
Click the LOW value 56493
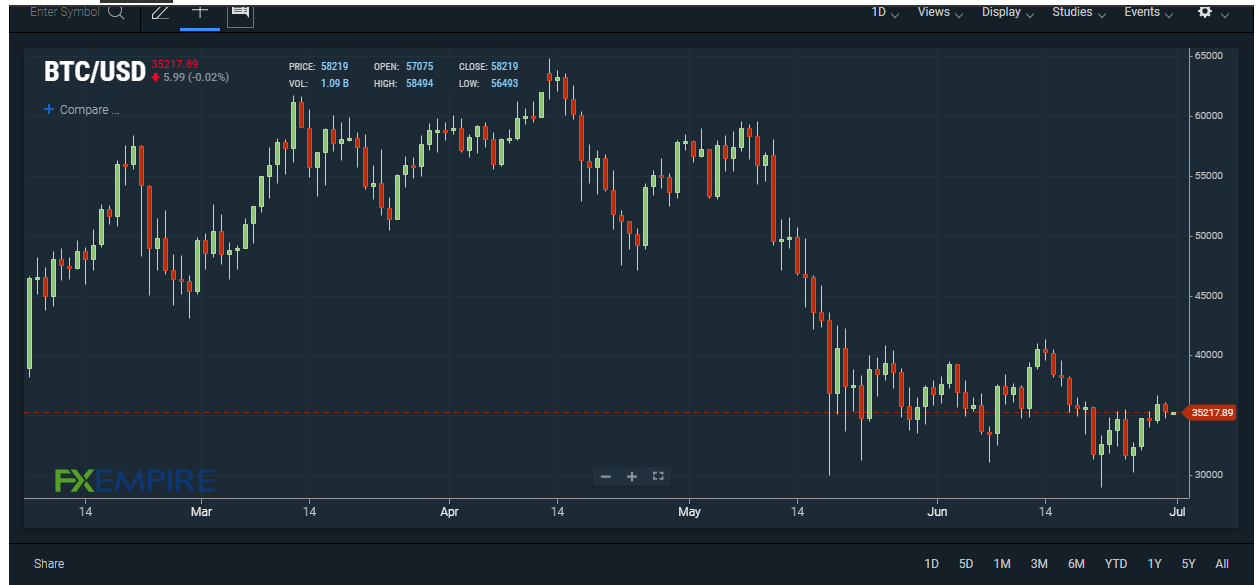point(505,84)
